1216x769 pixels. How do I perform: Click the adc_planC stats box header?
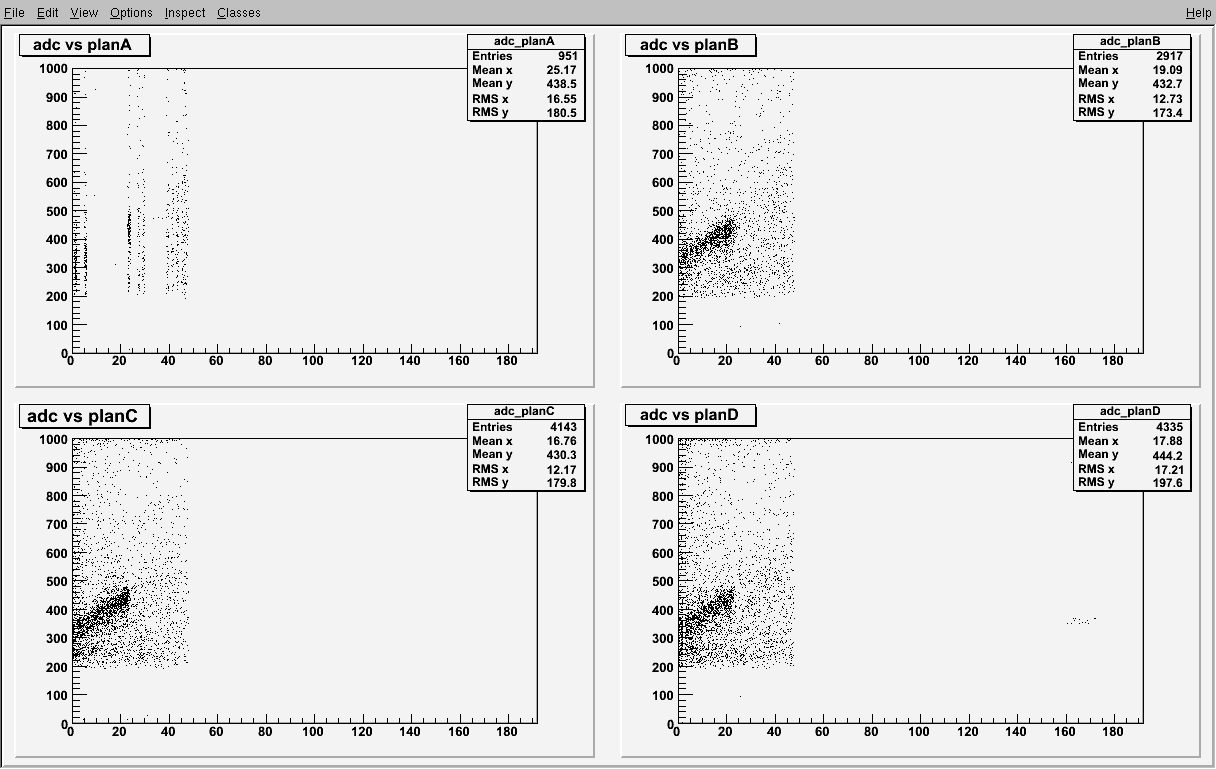[x=525, y=412]
